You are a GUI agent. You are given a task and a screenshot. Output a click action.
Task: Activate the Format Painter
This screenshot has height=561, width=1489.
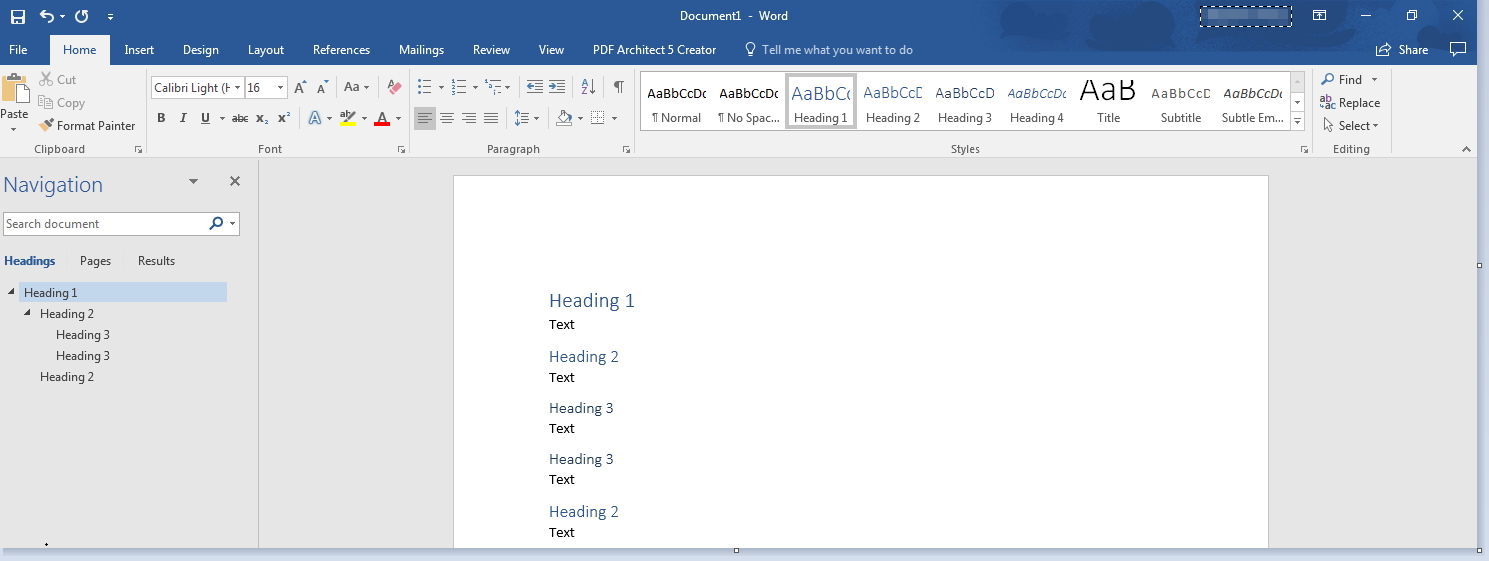[87, 126]
